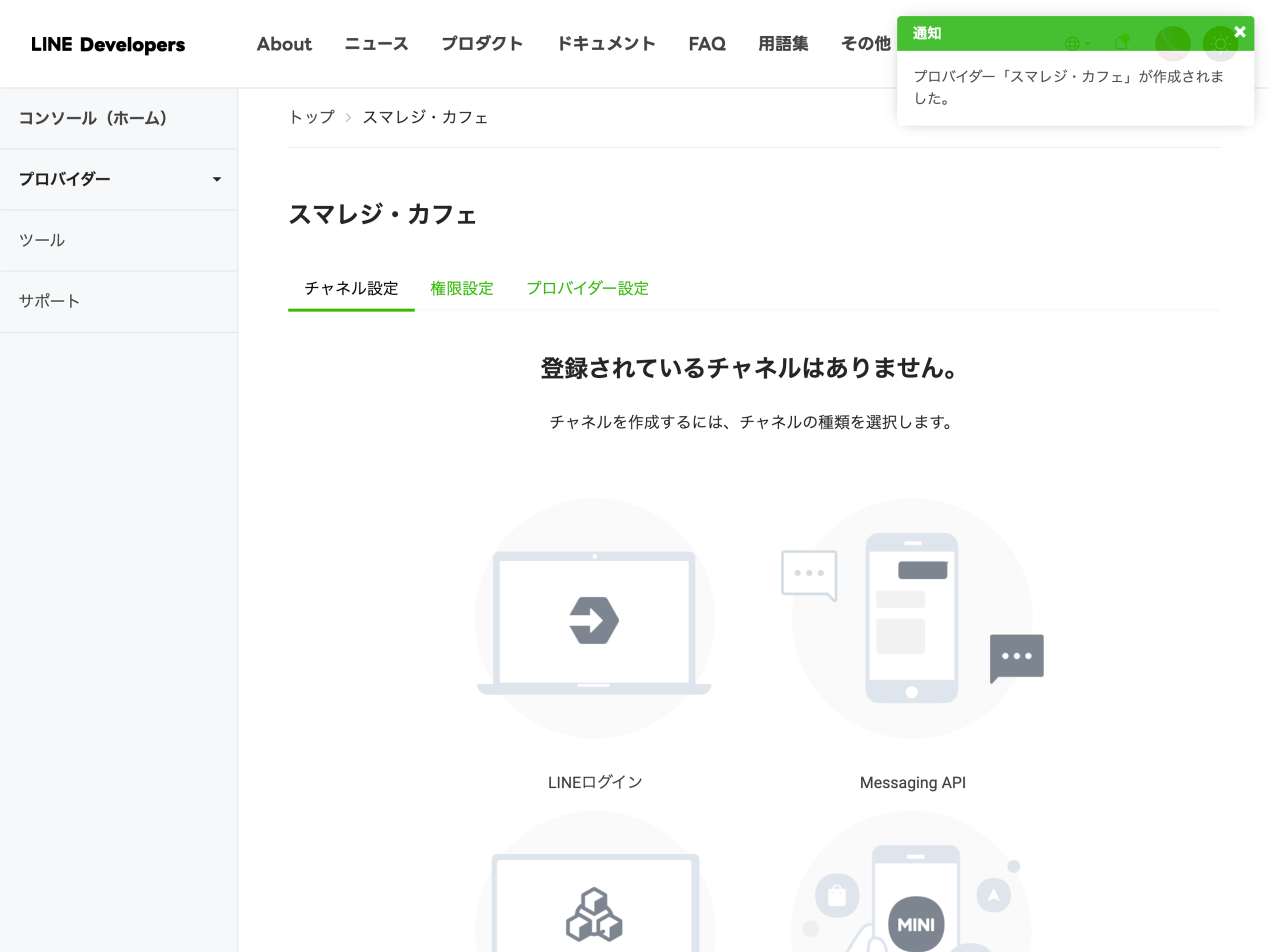The image size is (1270, 952).
Task: Click the トップ breadcrumb link
Action: 312,117
